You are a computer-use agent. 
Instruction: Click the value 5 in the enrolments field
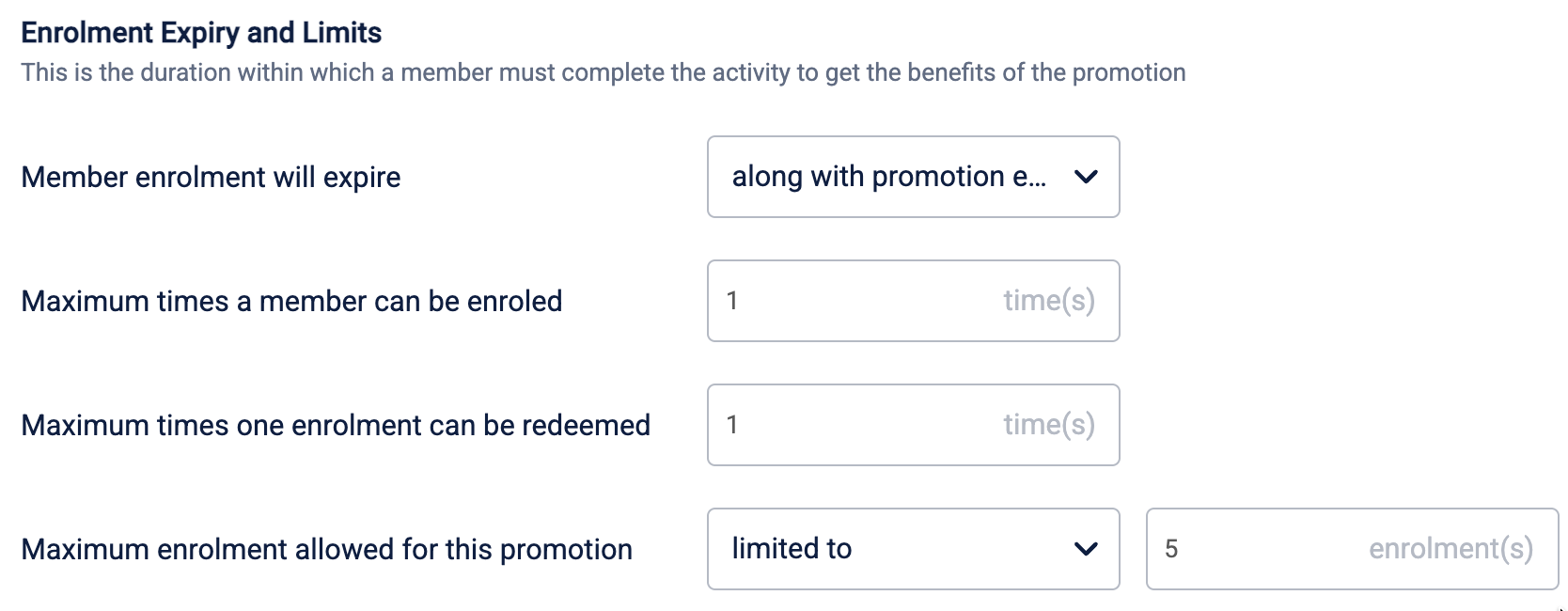1171,549
